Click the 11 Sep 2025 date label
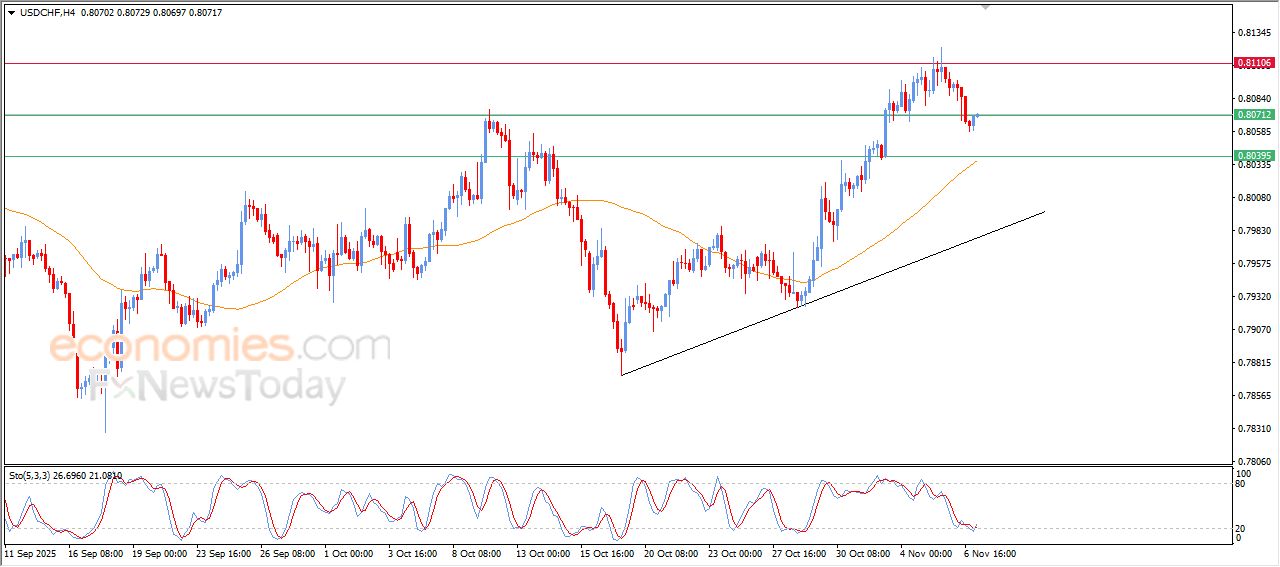Screen dimensions: 1280x567 (31, 552)
